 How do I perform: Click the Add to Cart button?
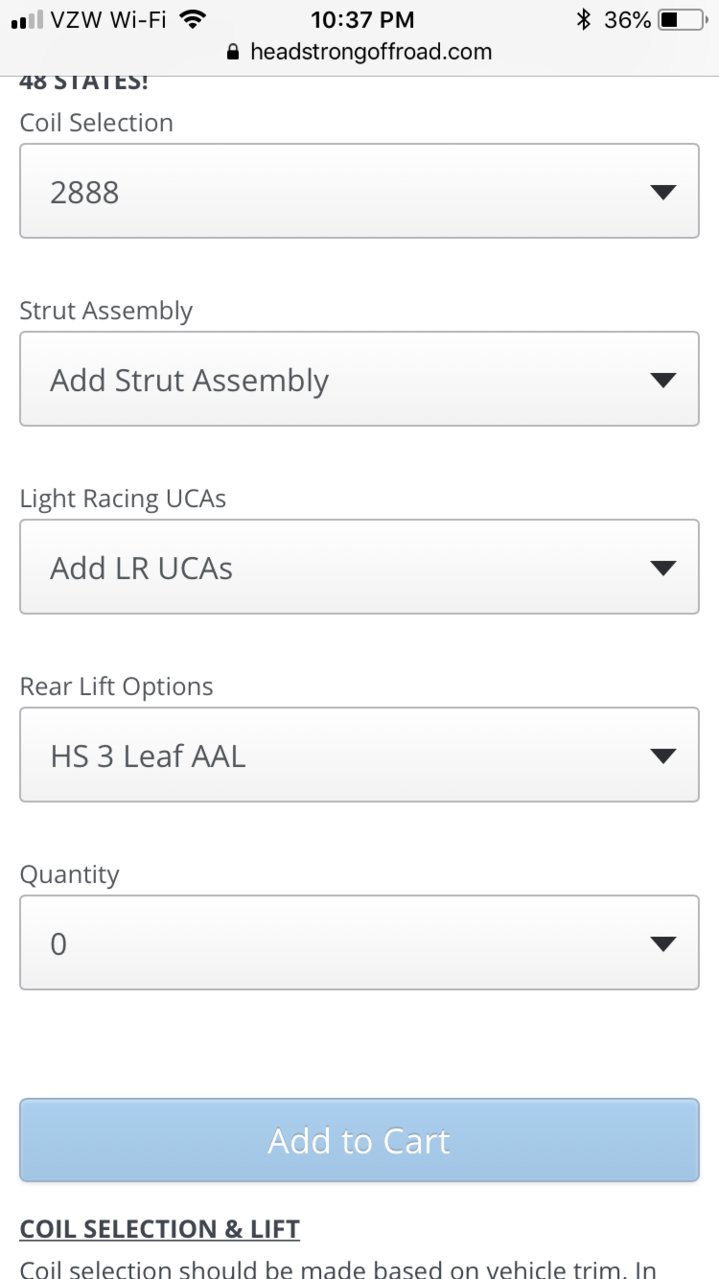[x=359, y=1141]
